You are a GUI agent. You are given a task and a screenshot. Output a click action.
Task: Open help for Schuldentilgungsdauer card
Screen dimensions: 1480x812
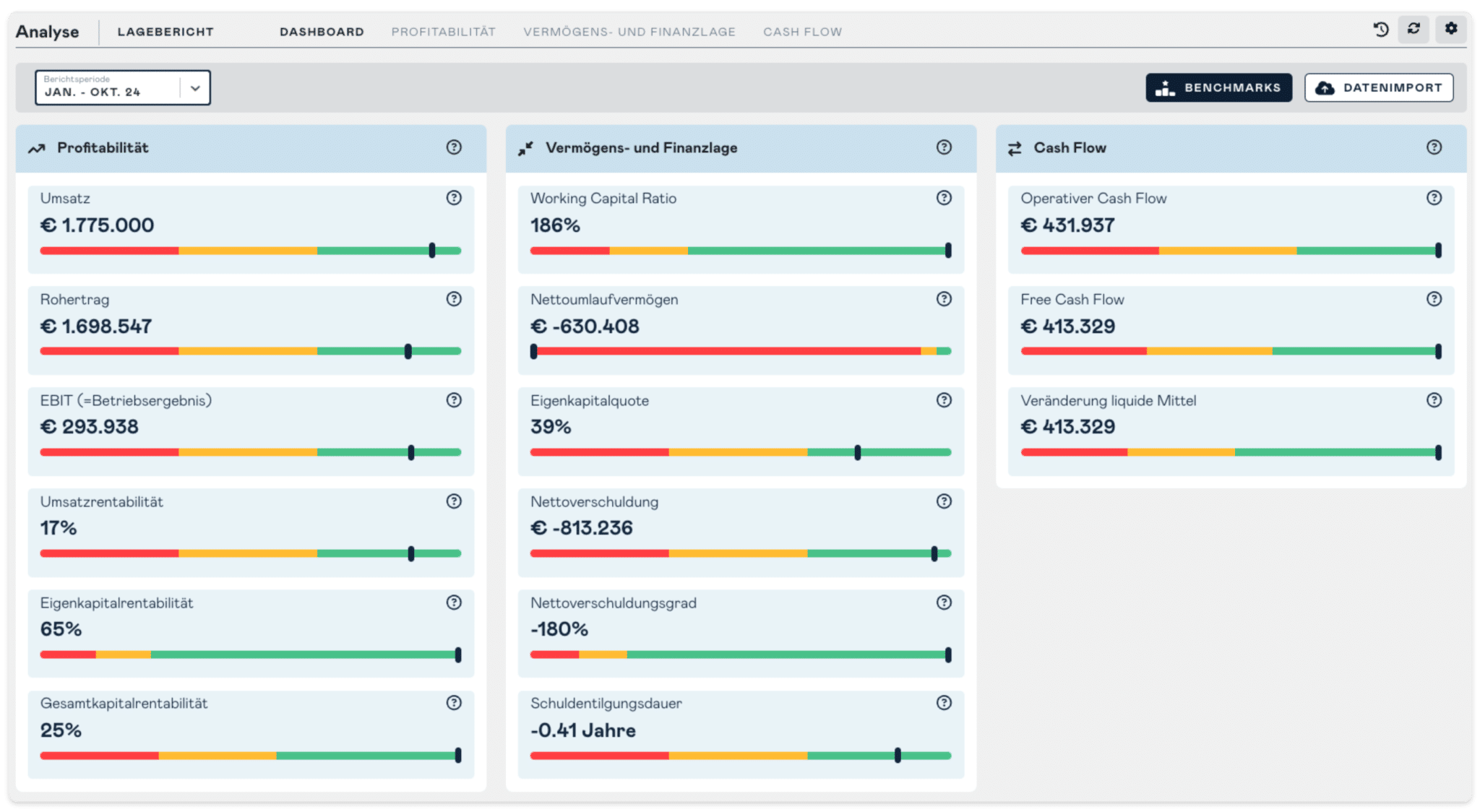944,703
